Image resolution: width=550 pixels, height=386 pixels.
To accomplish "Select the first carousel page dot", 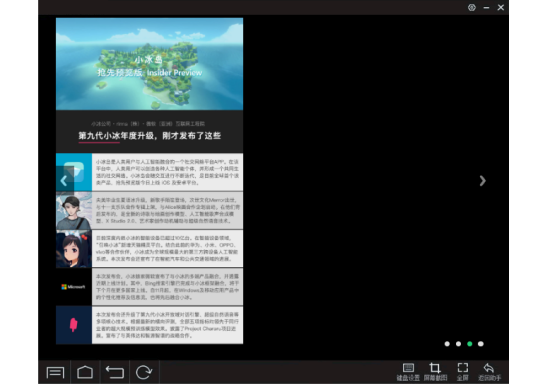I will click(447, 344).
